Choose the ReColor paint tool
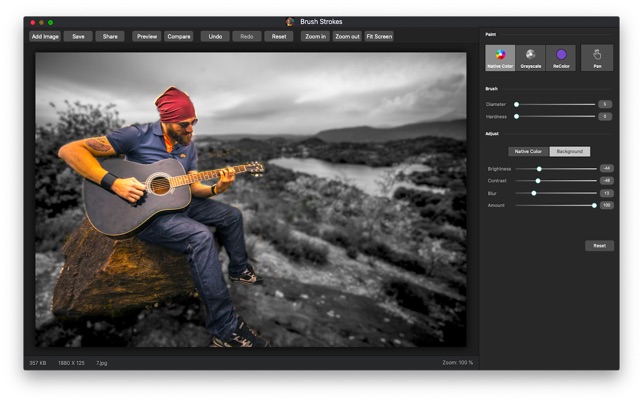Image resolution: width=643 pixels, height=402 pixels. 560,57
